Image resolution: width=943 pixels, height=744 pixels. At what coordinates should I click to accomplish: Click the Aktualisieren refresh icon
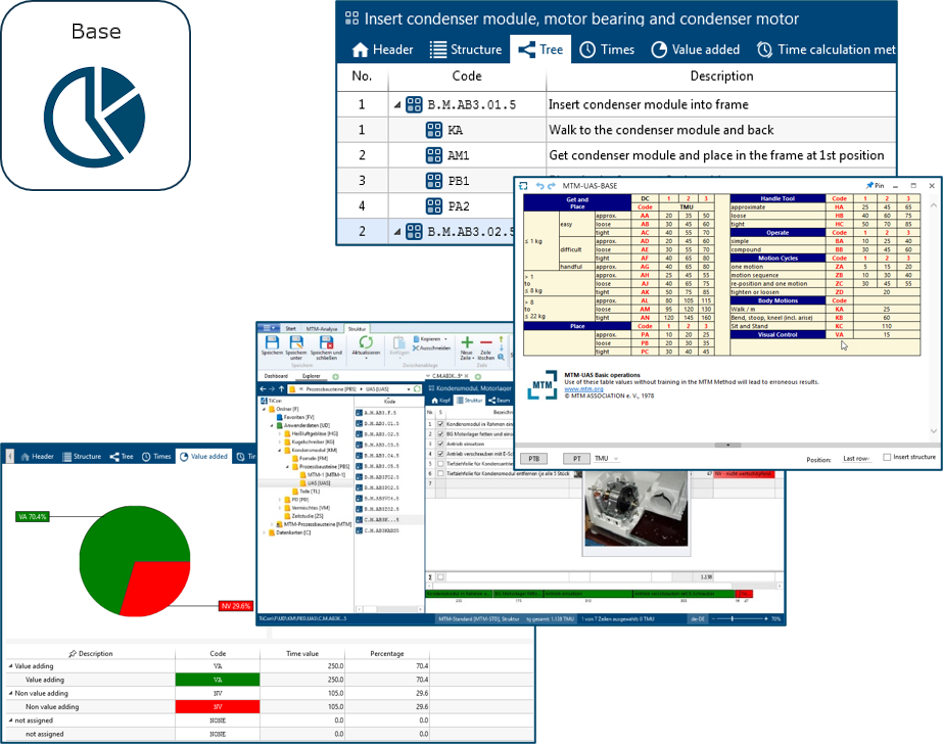point(366,343)
